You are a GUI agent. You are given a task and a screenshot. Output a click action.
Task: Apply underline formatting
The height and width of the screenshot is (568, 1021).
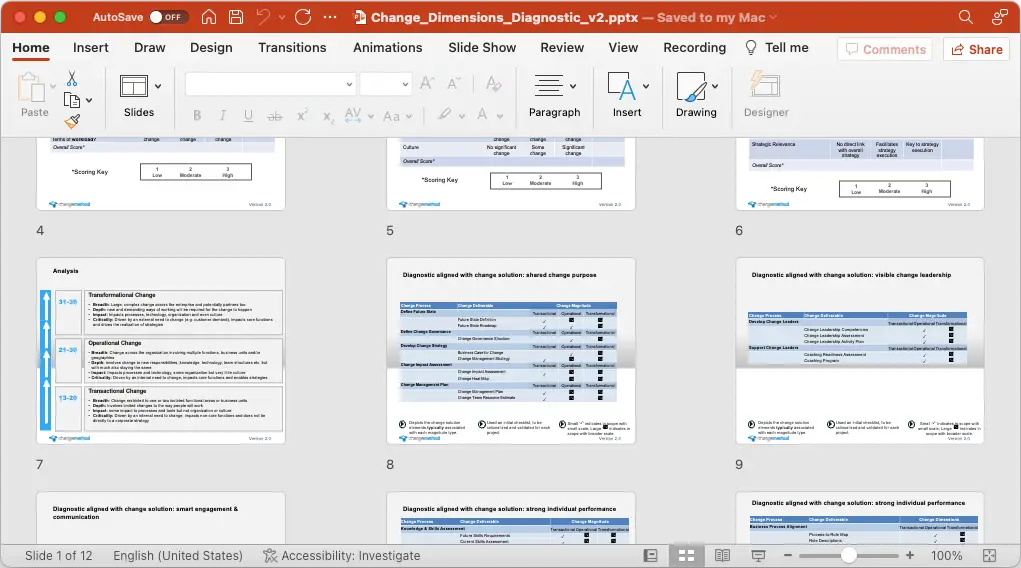tap(248, 116)
